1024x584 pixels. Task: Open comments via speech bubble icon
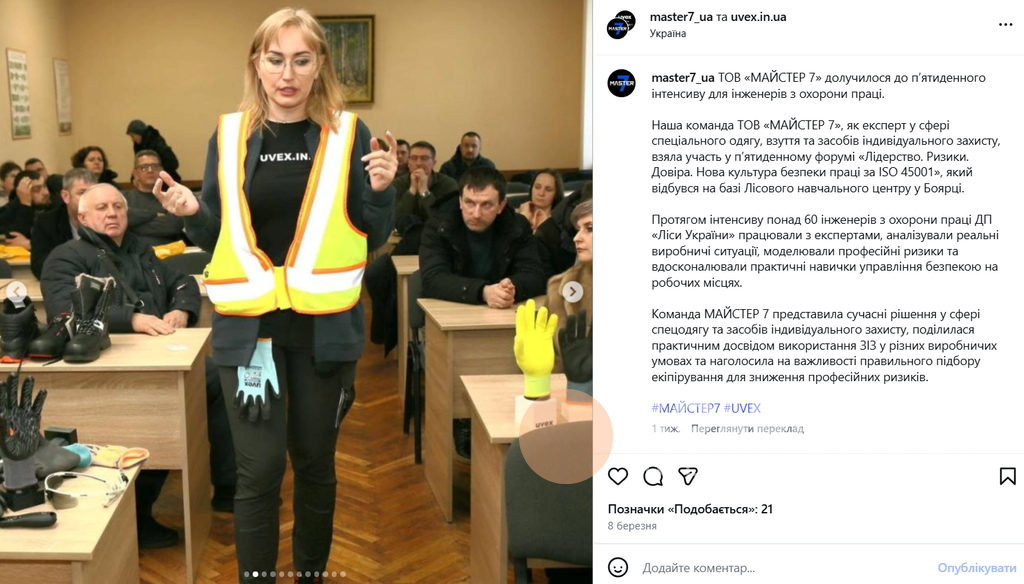(x=653, y=476)
